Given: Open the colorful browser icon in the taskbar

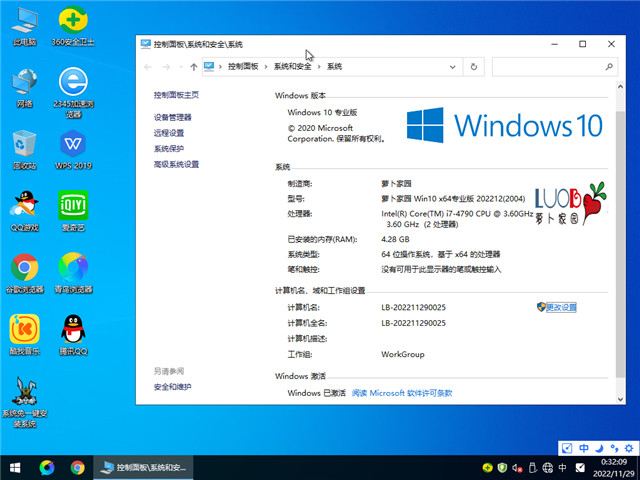Looking at the screenshot, I should click(47, 468).
